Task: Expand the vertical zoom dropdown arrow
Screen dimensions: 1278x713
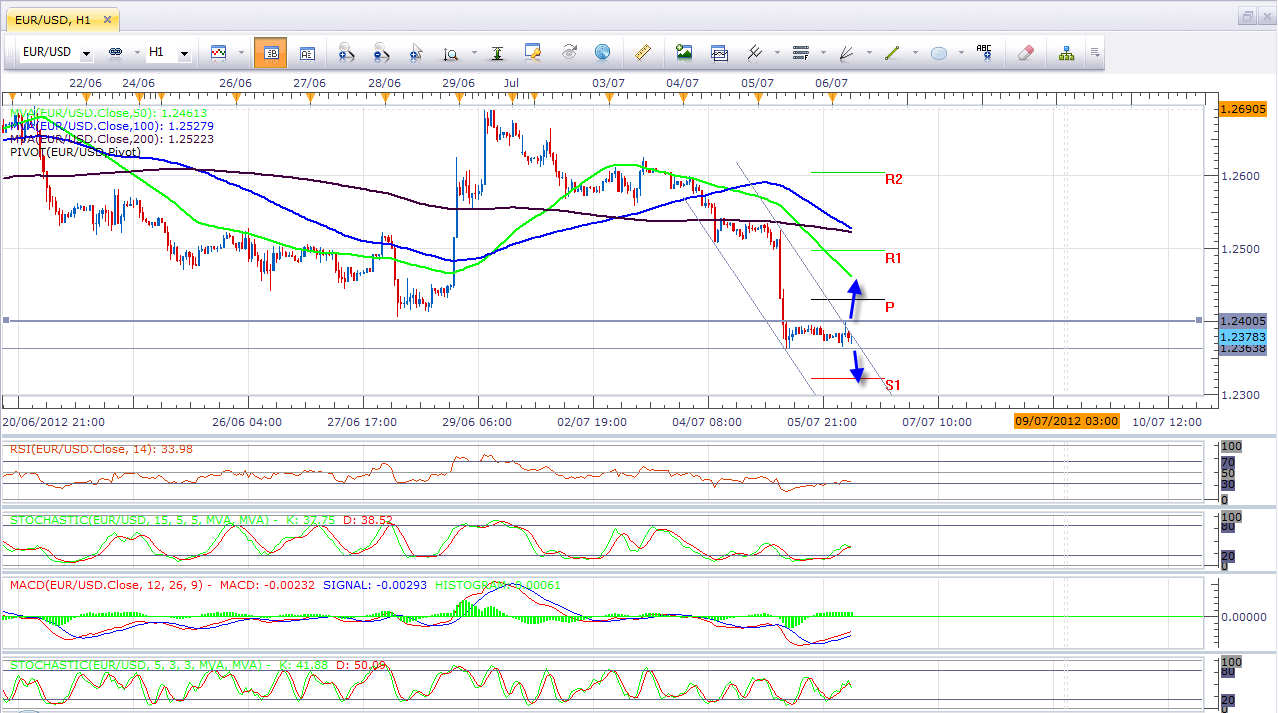Action: 473,53
